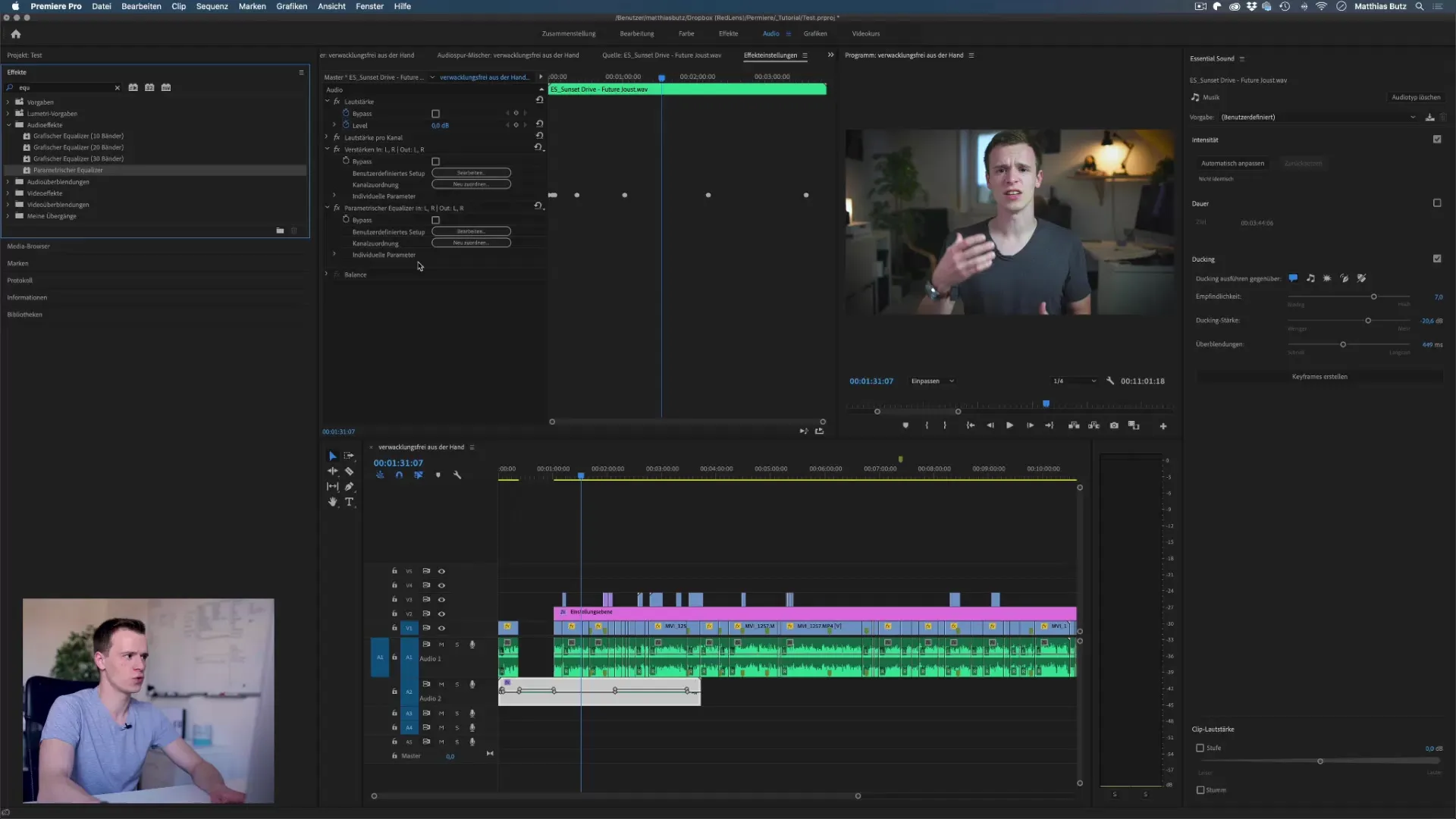Screen dimensions: 1456x819
Task: Select the Ripple Edit tool
Action: point(332,471)
